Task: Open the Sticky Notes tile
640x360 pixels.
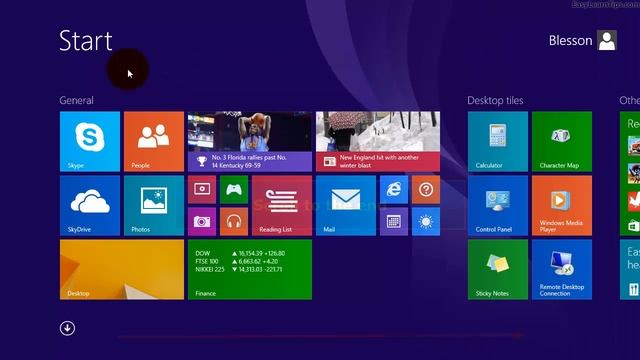Action: pyautogui.click(x=498, y=269)
